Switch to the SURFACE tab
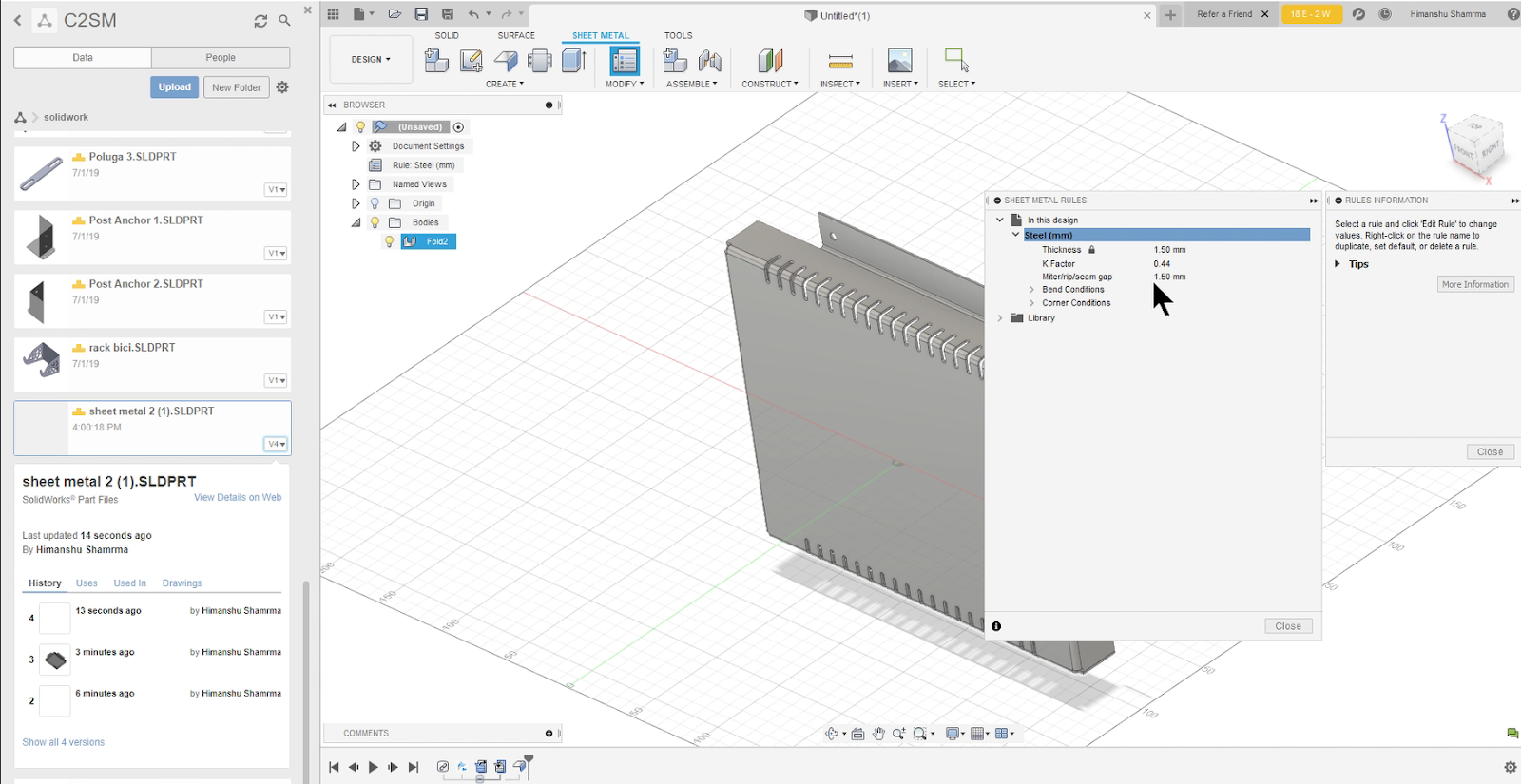This screenshot has height=784, width=1521. pyautogui.click(x=516, y=35)
